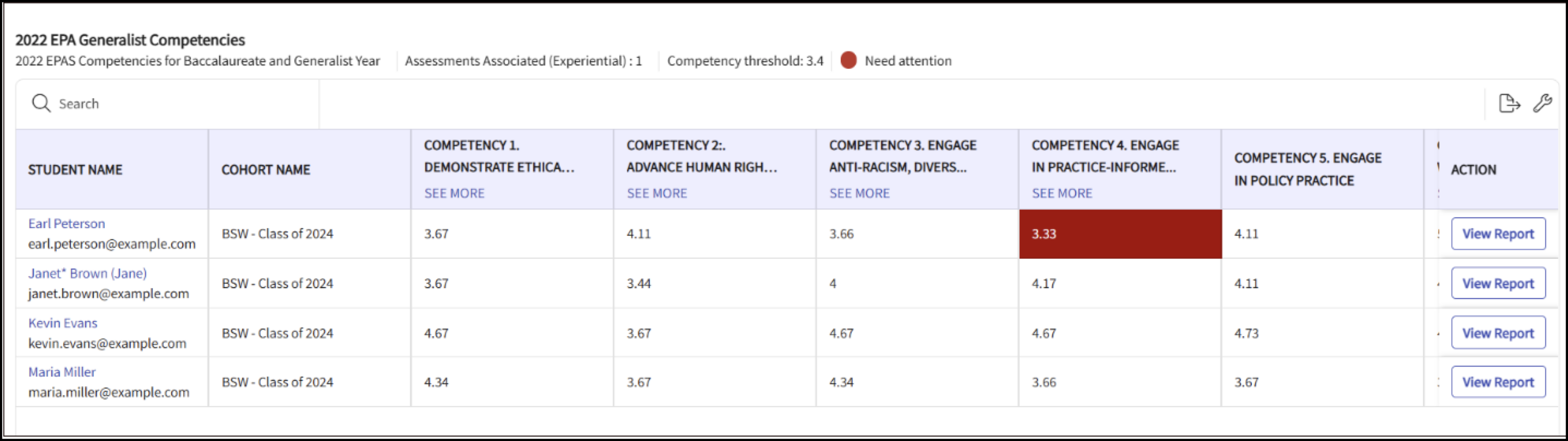Screen dimensions: 1568x441
Task: Click the red Need attention indicator dot
Action: point(848,60)
